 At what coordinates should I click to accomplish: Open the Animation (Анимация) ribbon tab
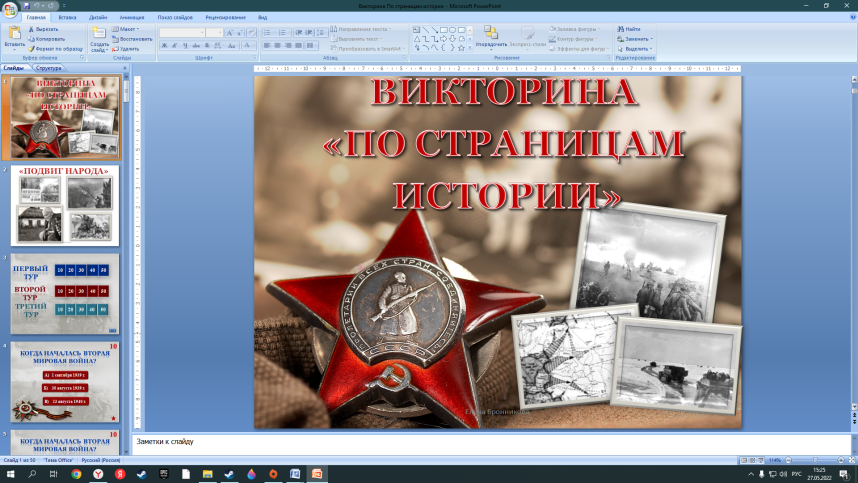point(132,18)
